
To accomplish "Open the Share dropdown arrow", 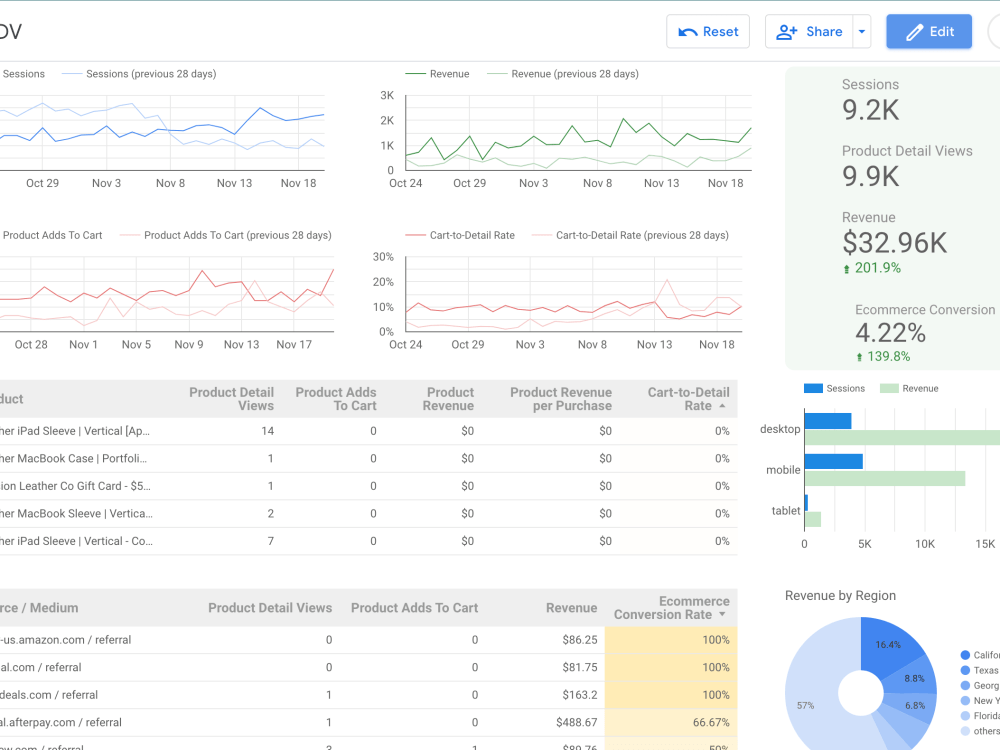I will [x=862, y=32].
